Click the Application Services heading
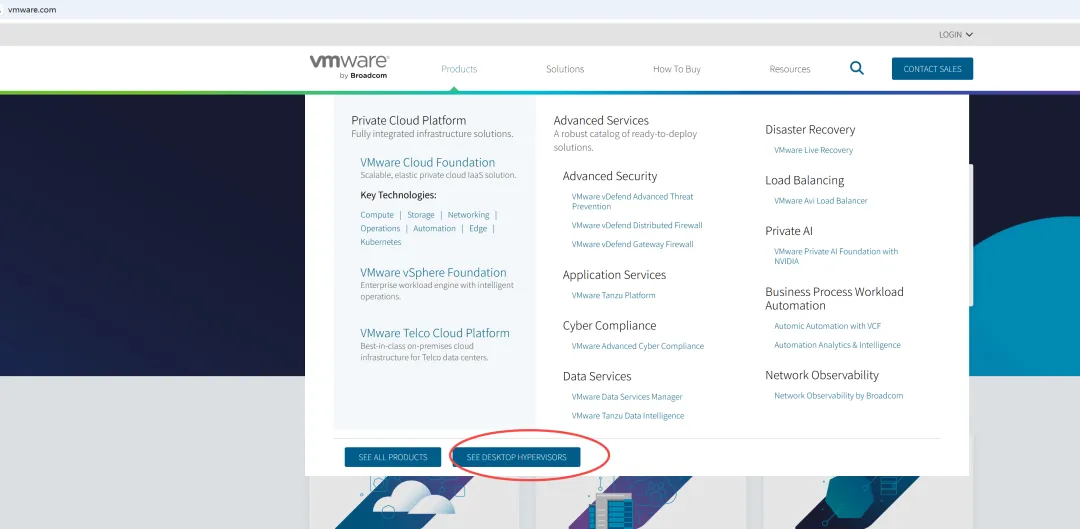 [614, 275]
